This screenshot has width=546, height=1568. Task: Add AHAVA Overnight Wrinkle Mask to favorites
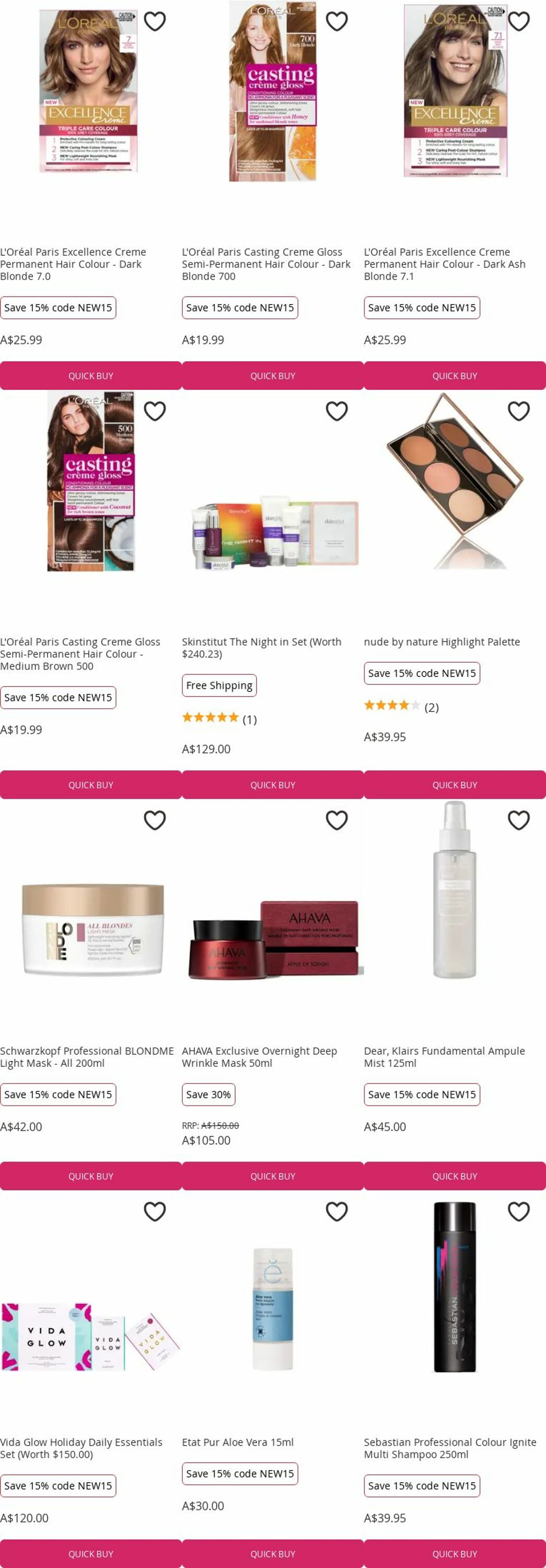click(x=336, y=820)
